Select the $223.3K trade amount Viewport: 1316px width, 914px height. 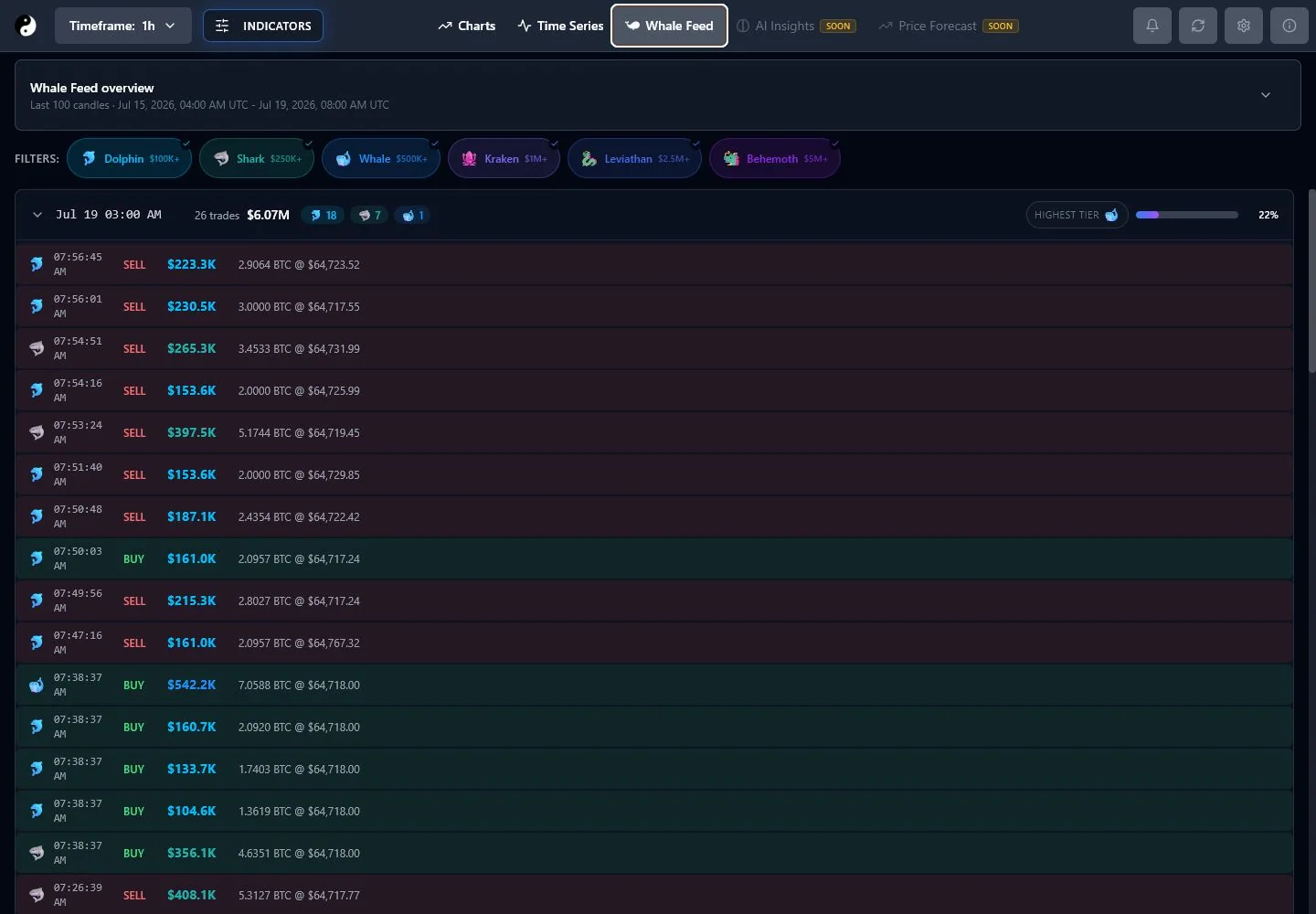pyautogui.click(x=191, y=264)
